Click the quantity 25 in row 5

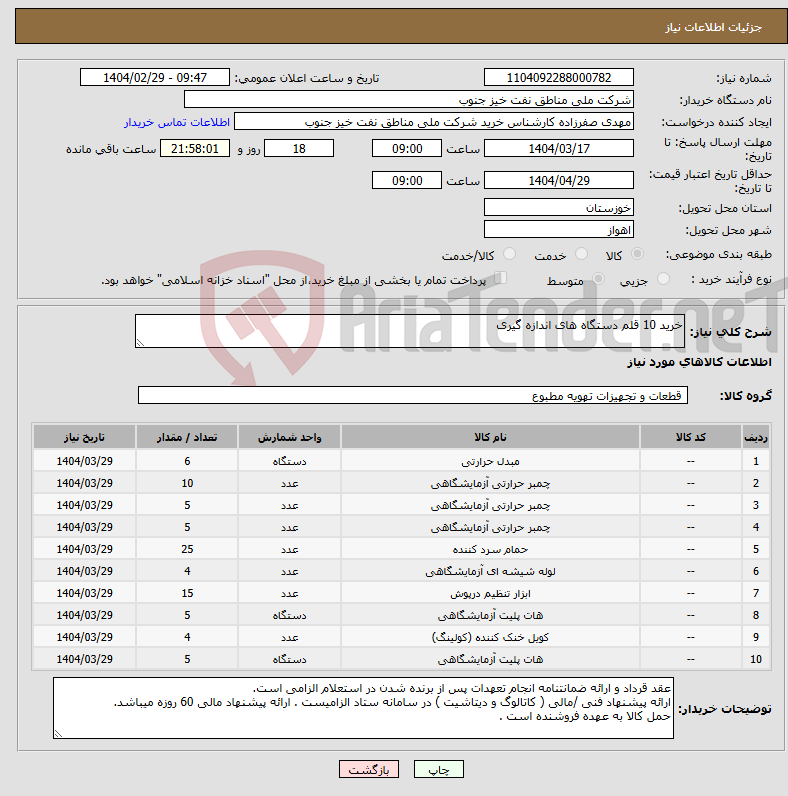tap(187, 549)
